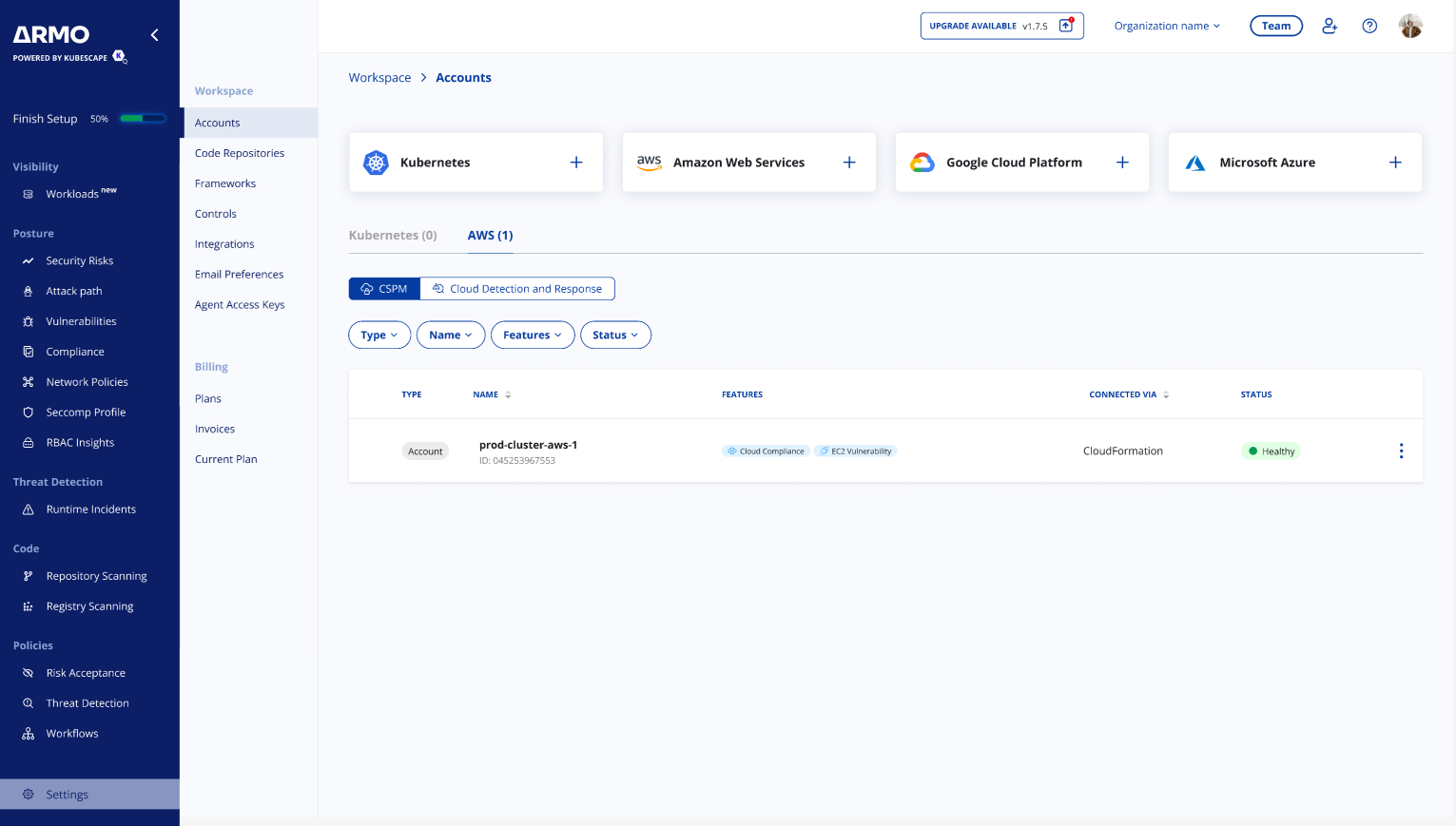
Task: Click the Workflows icon
Action: point(28,734)
